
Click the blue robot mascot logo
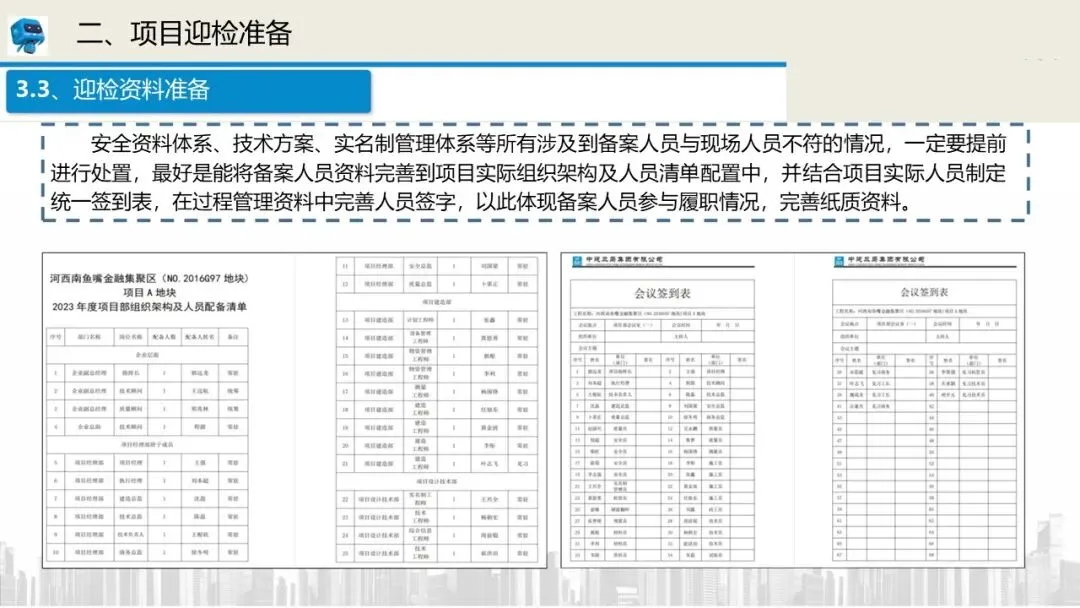[x=28, y=34]
